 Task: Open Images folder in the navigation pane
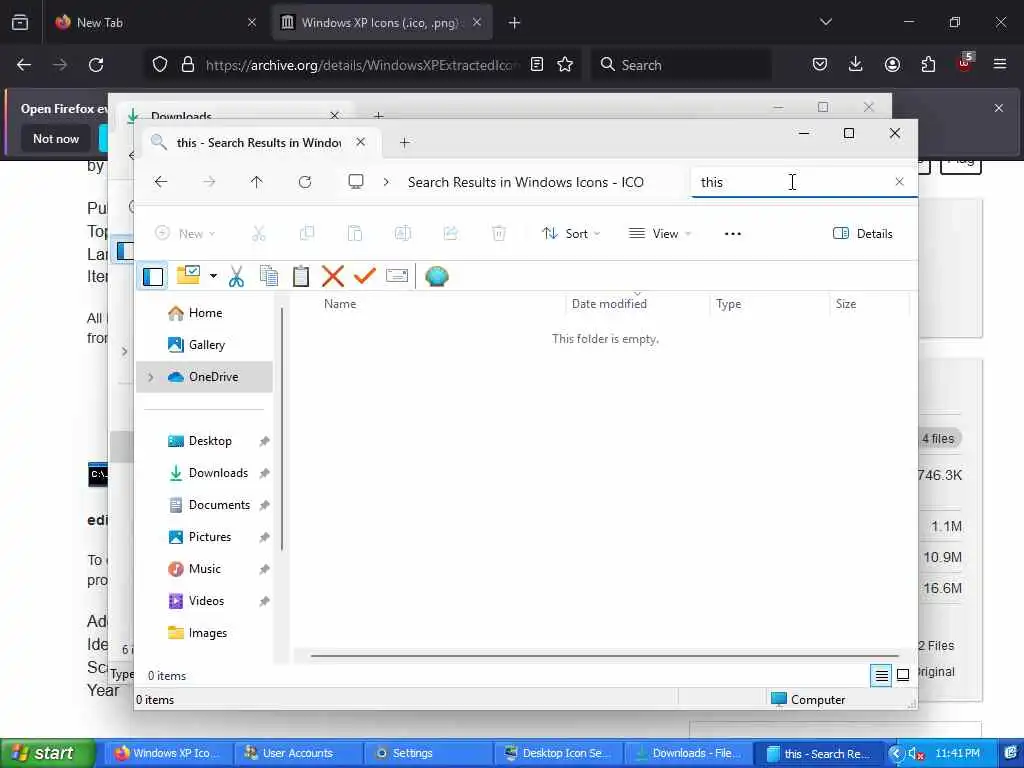point(204,633)
